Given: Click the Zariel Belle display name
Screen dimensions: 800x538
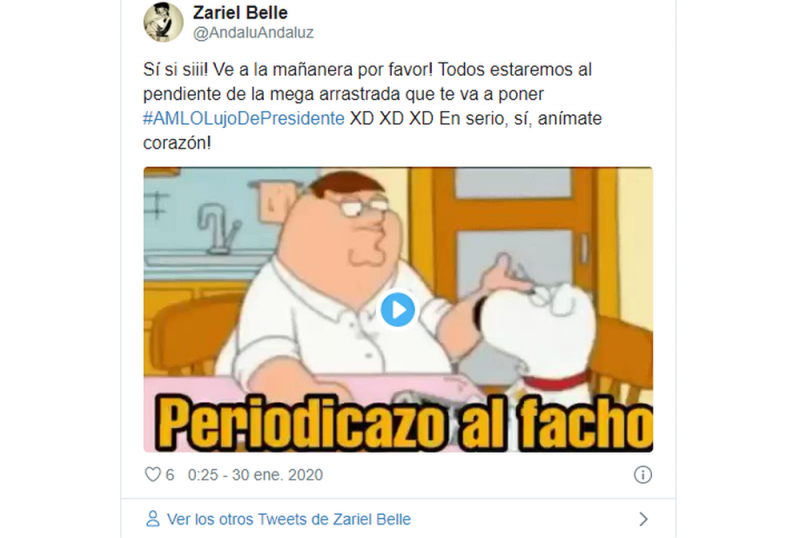Looking at the screenshot, I should click(x=240, y=12).
